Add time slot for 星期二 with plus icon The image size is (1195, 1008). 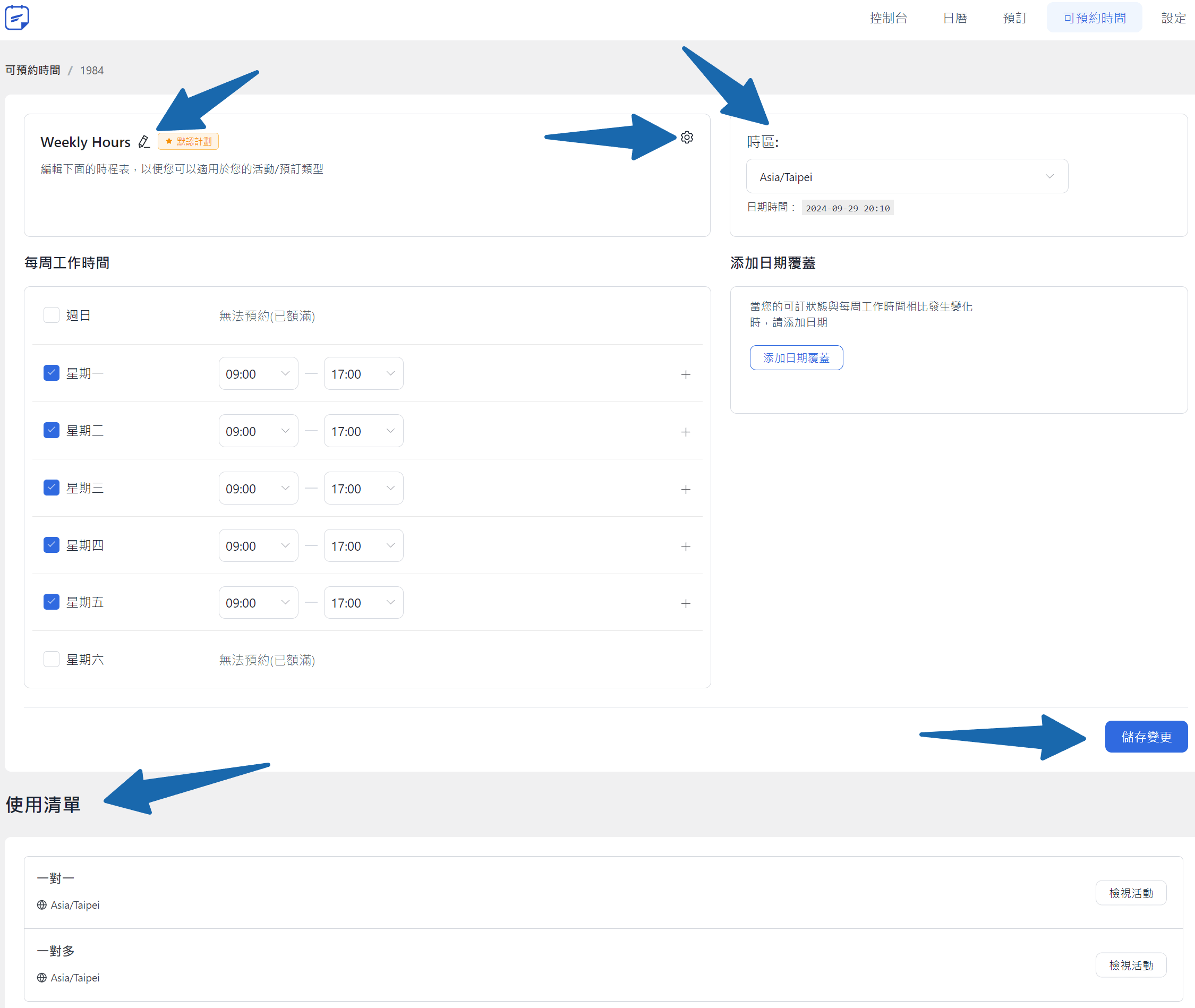tap(686, 431)
